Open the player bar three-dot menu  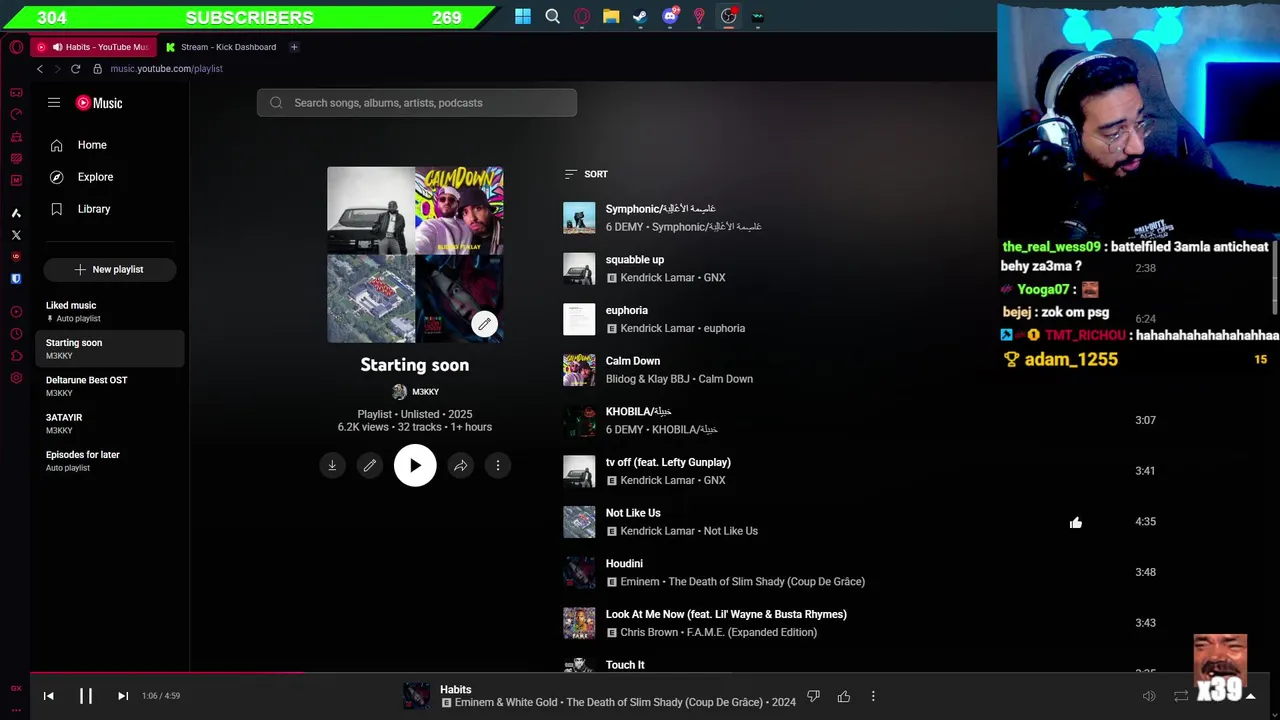click(x=873, y=696)
